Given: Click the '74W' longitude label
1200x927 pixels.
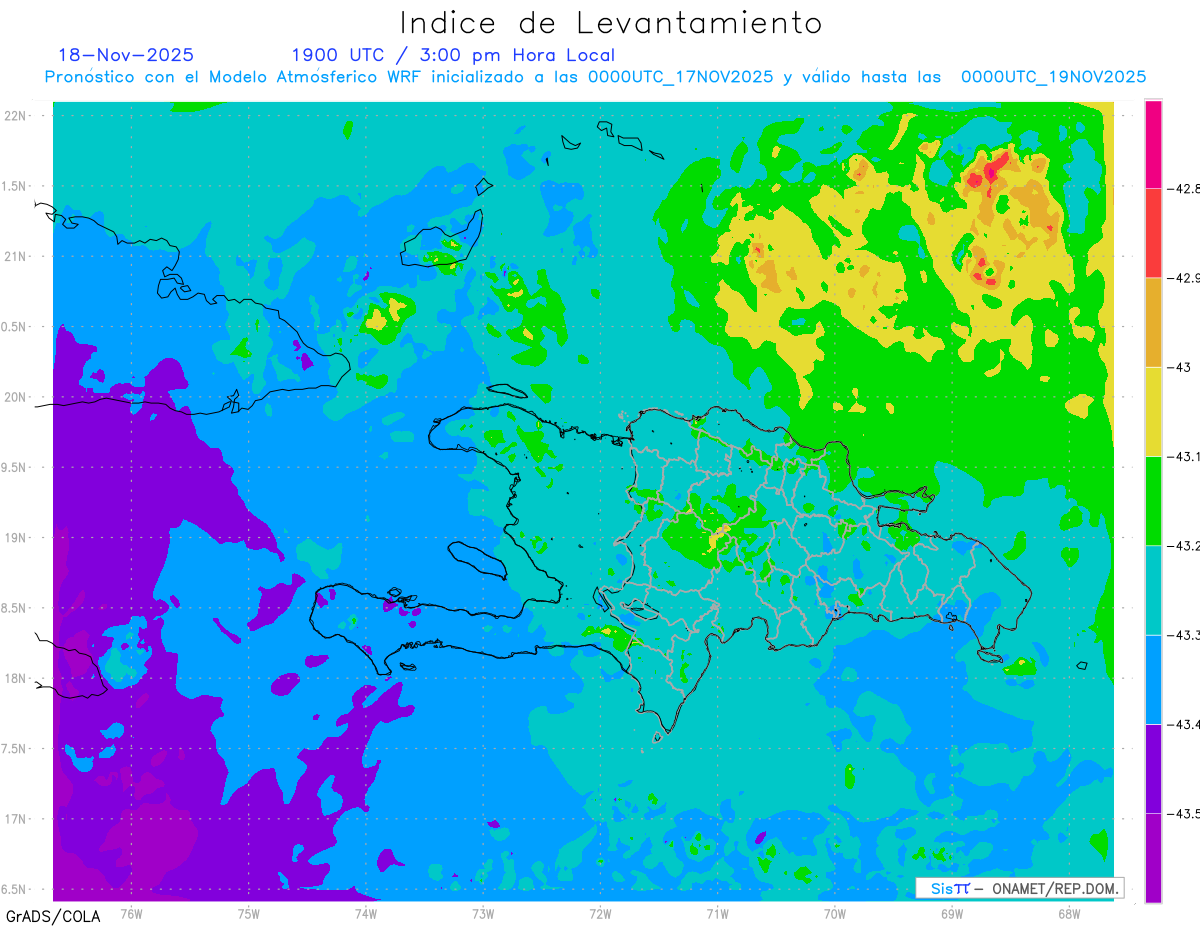Looking at the screenshot, I should point(366,912).
